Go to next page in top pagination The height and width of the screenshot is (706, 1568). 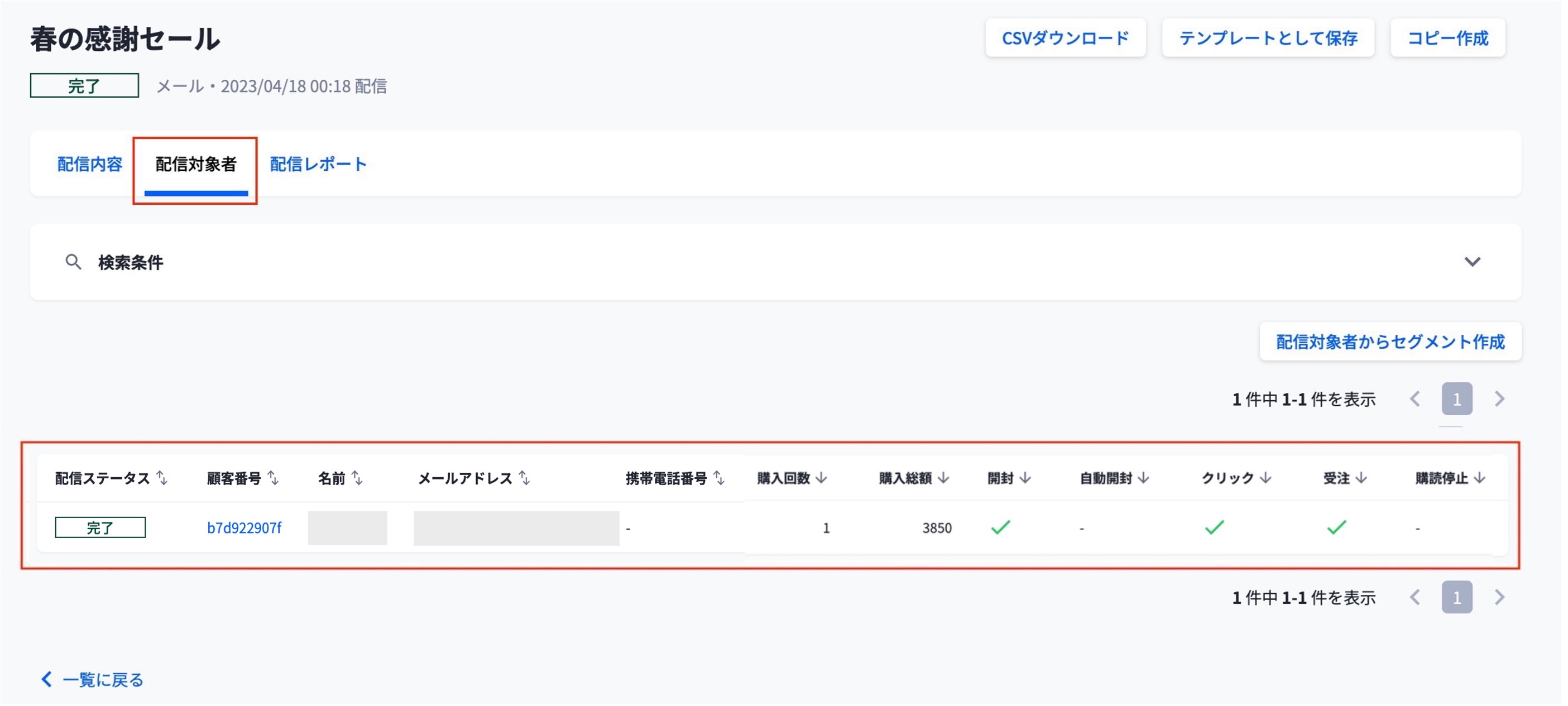coord(1499,399)
